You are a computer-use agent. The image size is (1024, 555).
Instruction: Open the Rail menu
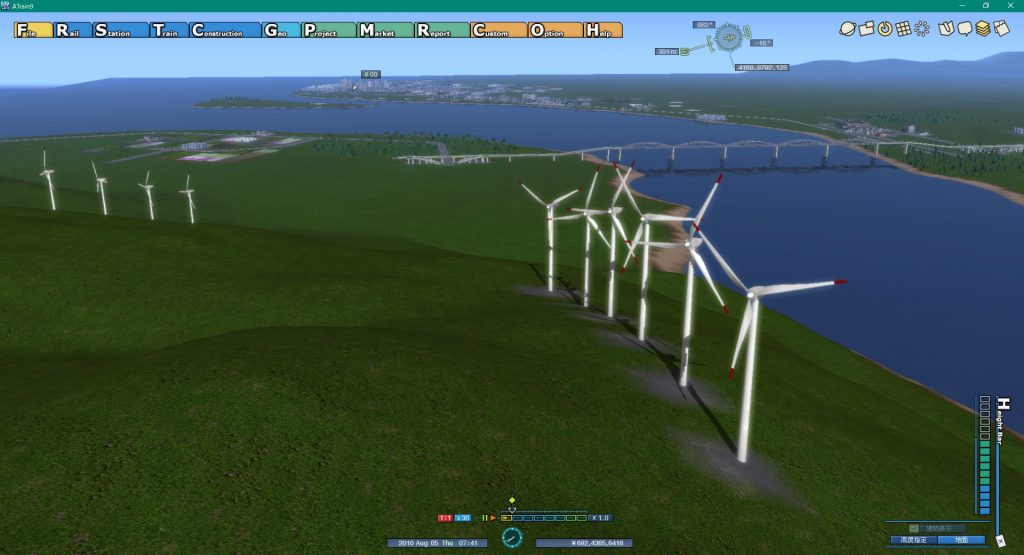(72, 30)
